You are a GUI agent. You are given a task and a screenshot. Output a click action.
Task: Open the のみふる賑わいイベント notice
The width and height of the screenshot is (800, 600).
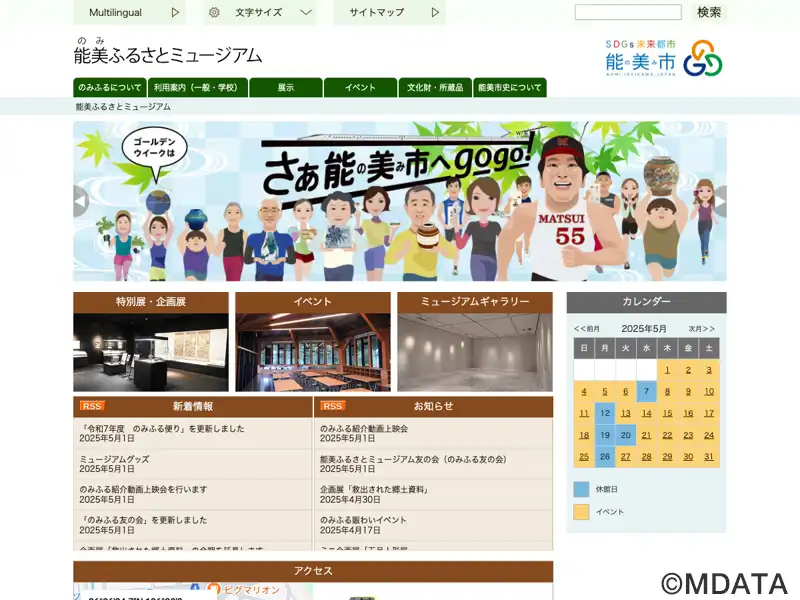(x=363, y=520)
